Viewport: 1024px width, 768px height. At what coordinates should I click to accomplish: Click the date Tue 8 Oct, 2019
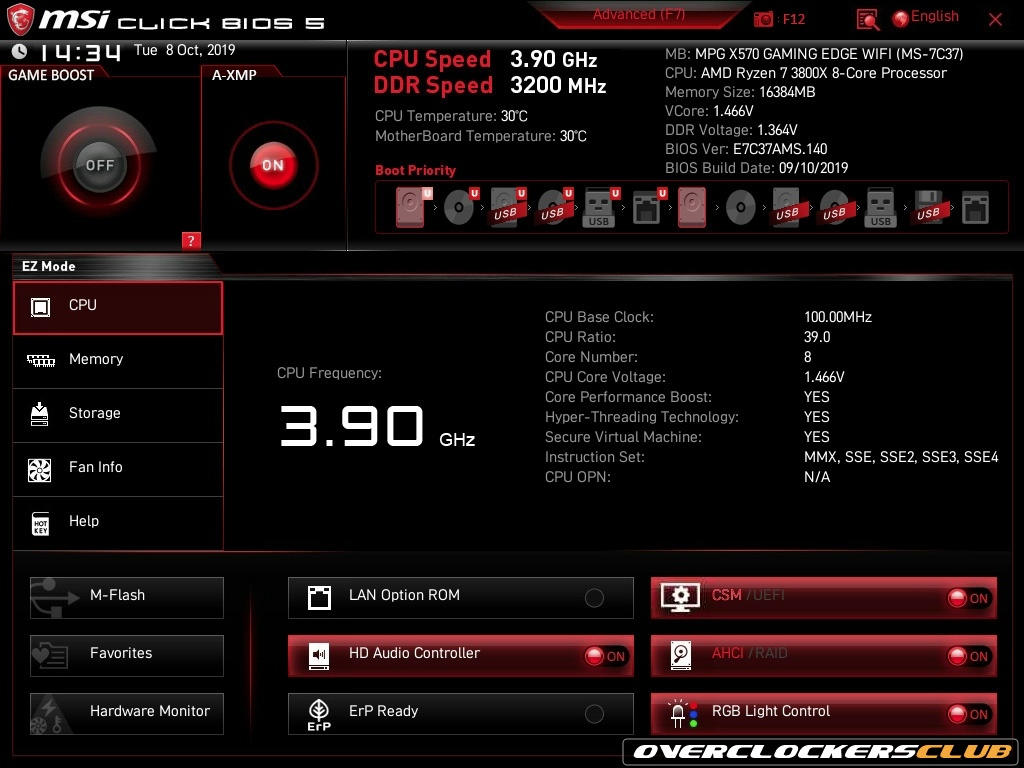coord(184,50)
